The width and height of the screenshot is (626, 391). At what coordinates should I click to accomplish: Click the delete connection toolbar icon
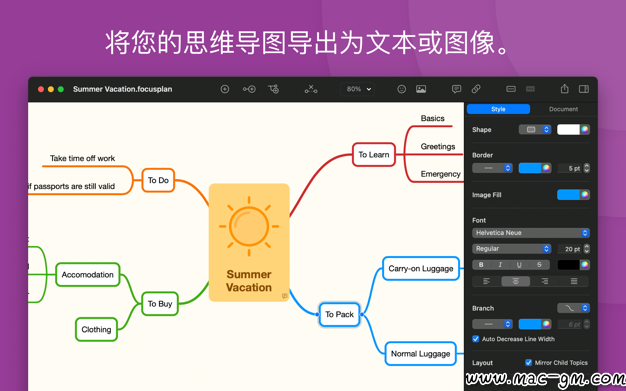point(311,89)
